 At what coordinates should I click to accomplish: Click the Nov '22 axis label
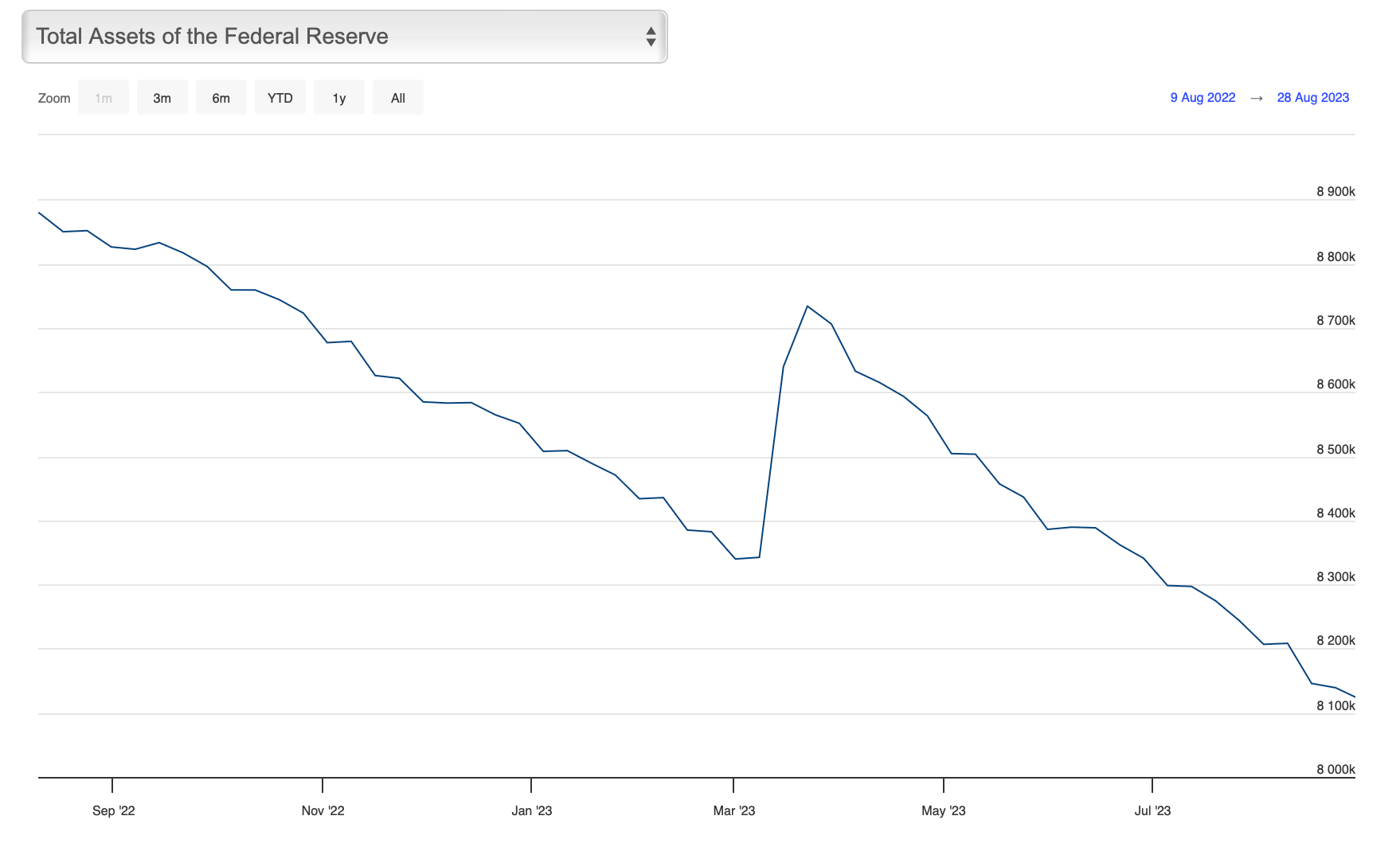click(323, 811)
